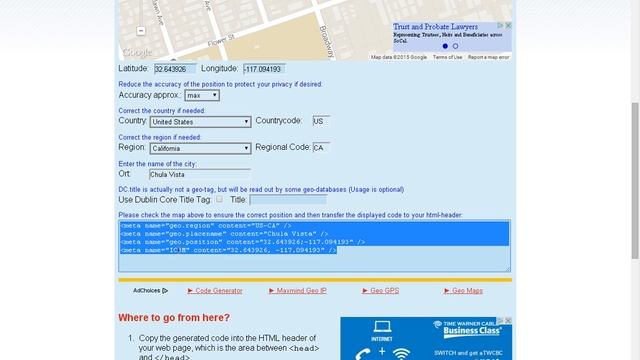This screenshot has height=360, width=640.
Task: Close the Time Warner Cable ad
Action: [508, 320]
